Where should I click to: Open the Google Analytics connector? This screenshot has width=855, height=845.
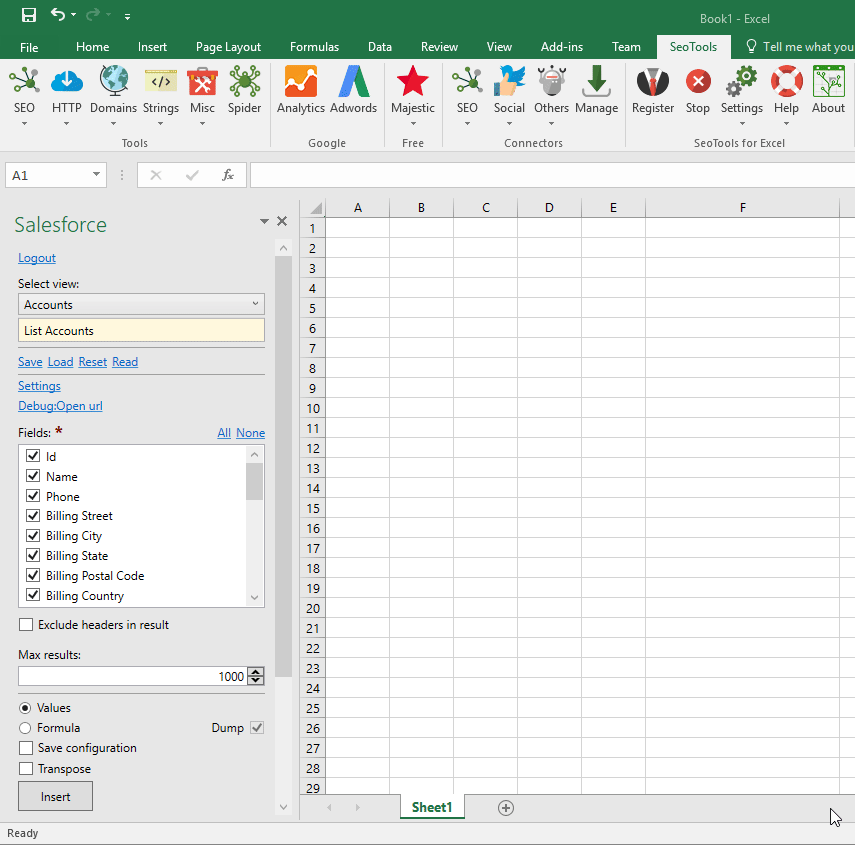point(300,82)
